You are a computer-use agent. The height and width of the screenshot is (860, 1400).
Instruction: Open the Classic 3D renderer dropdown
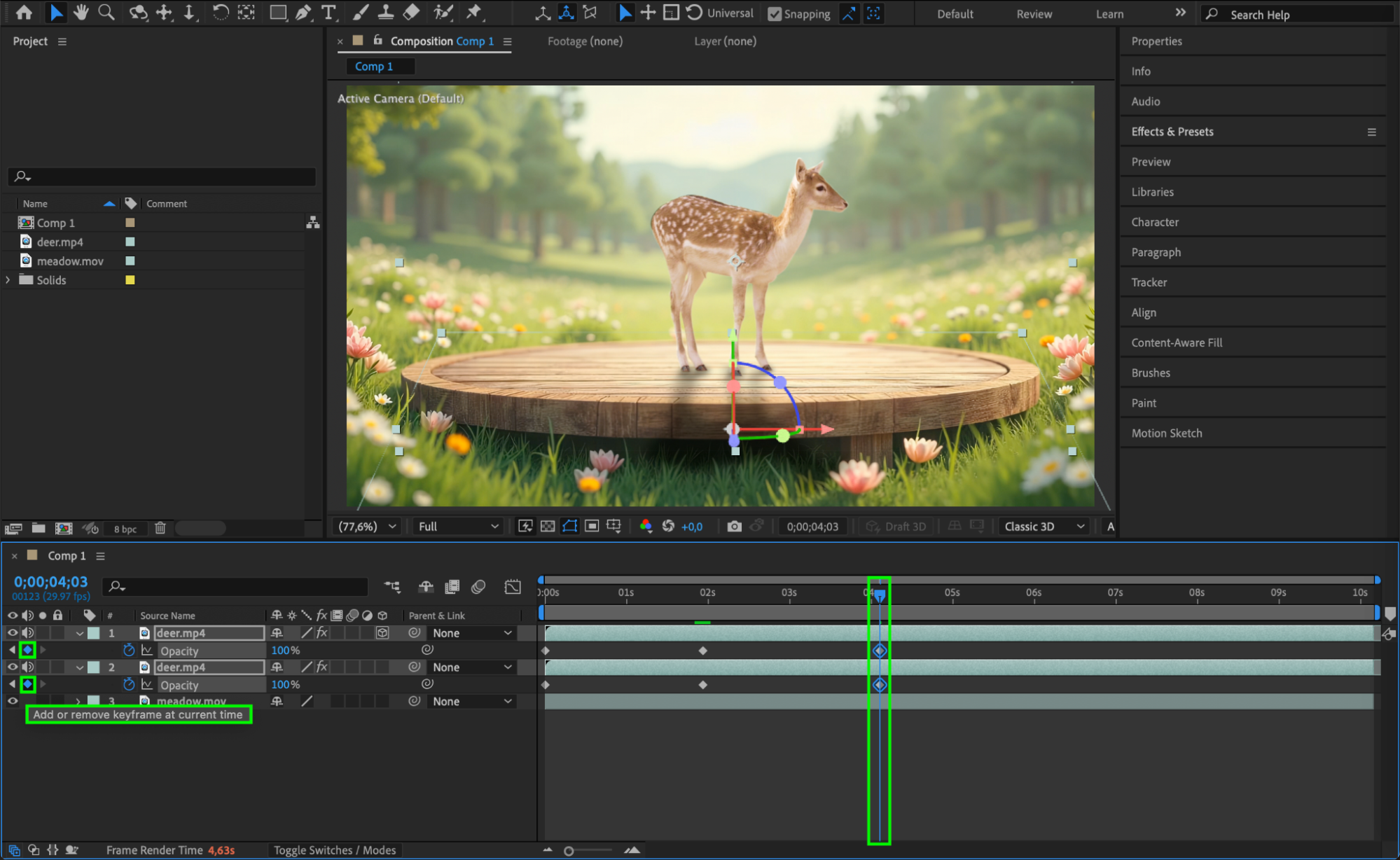pos(1044,526)
